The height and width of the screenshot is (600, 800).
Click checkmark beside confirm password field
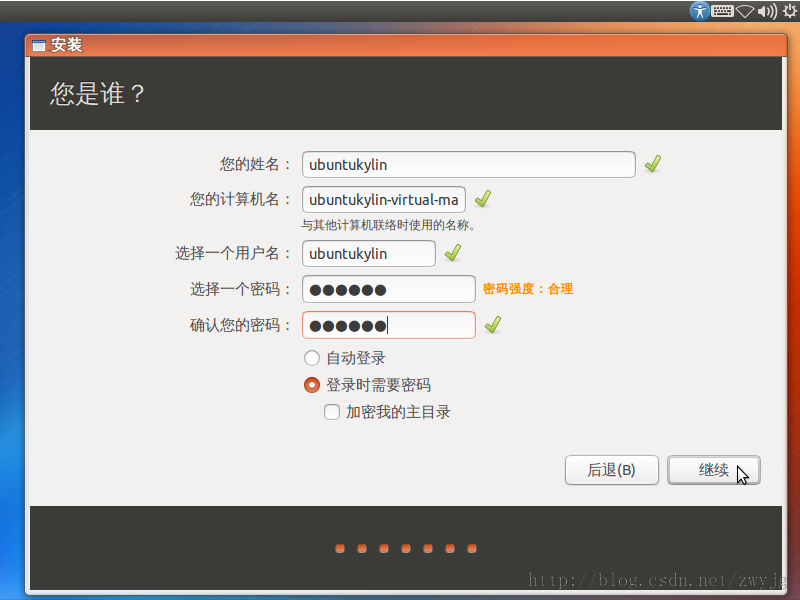click(x=492, y=324)
